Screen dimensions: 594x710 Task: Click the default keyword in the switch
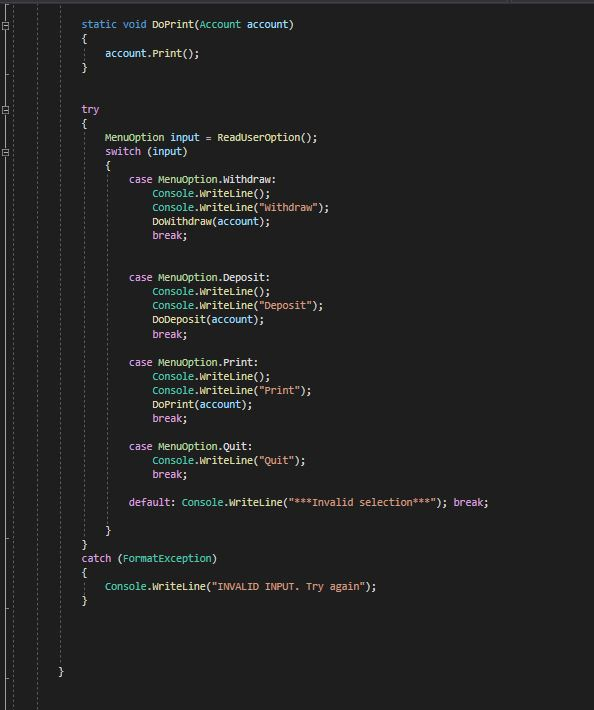[149, 503]
